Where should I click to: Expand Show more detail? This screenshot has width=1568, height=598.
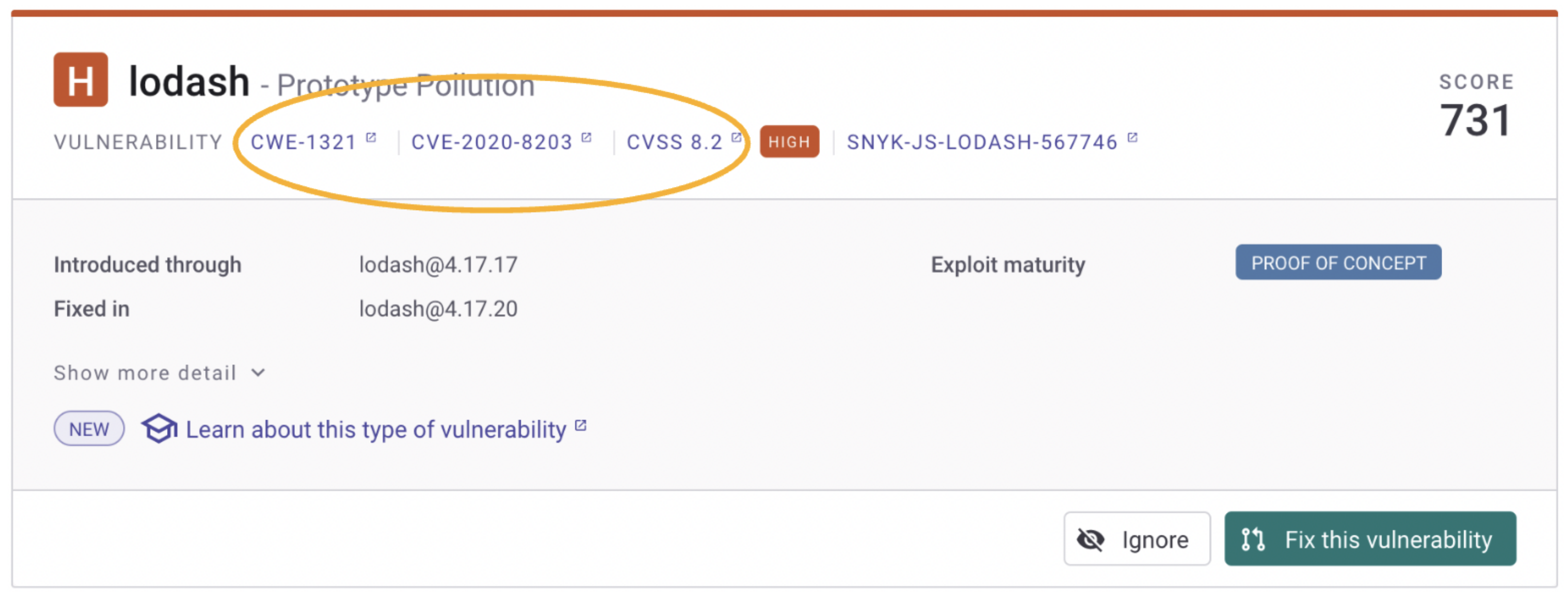145,373
